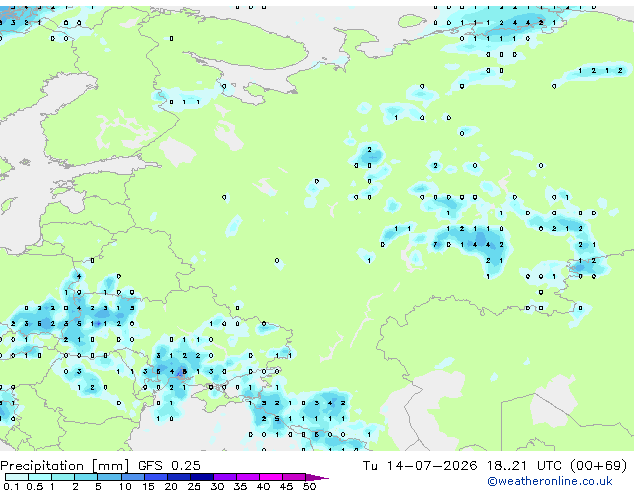
Task: Pick the legend swatch between 2 and 5
Action: point(86,477)
